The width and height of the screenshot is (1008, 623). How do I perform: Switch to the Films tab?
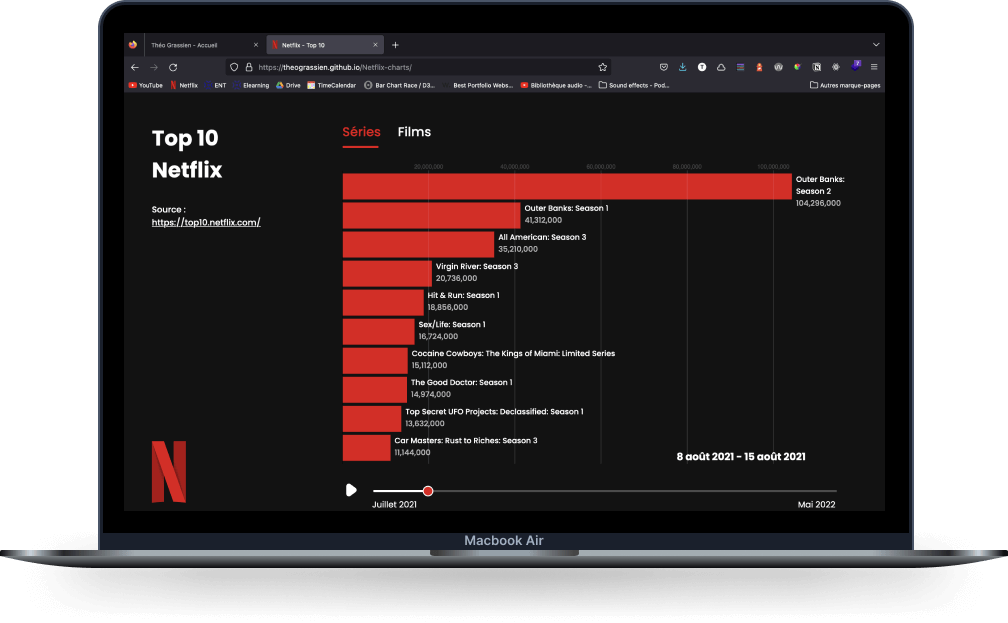(414, 132)
